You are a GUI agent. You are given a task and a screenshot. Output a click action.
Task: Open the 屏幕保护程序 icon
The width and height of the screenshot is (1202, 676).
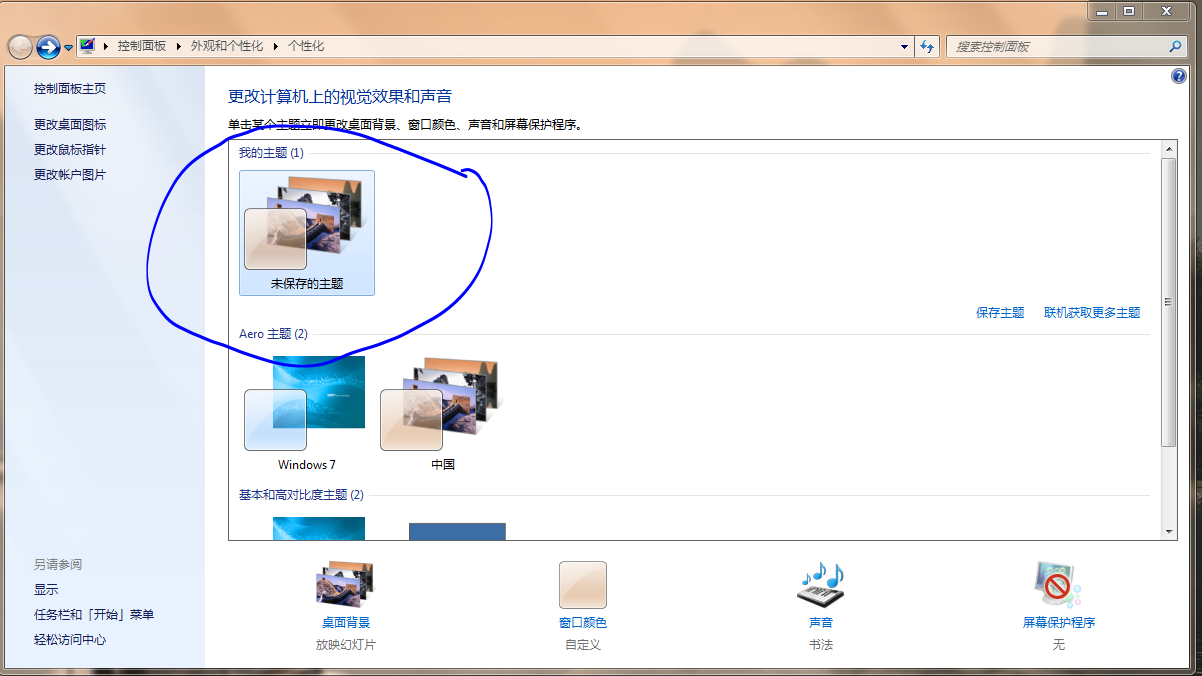click(x=1058, y=584)
